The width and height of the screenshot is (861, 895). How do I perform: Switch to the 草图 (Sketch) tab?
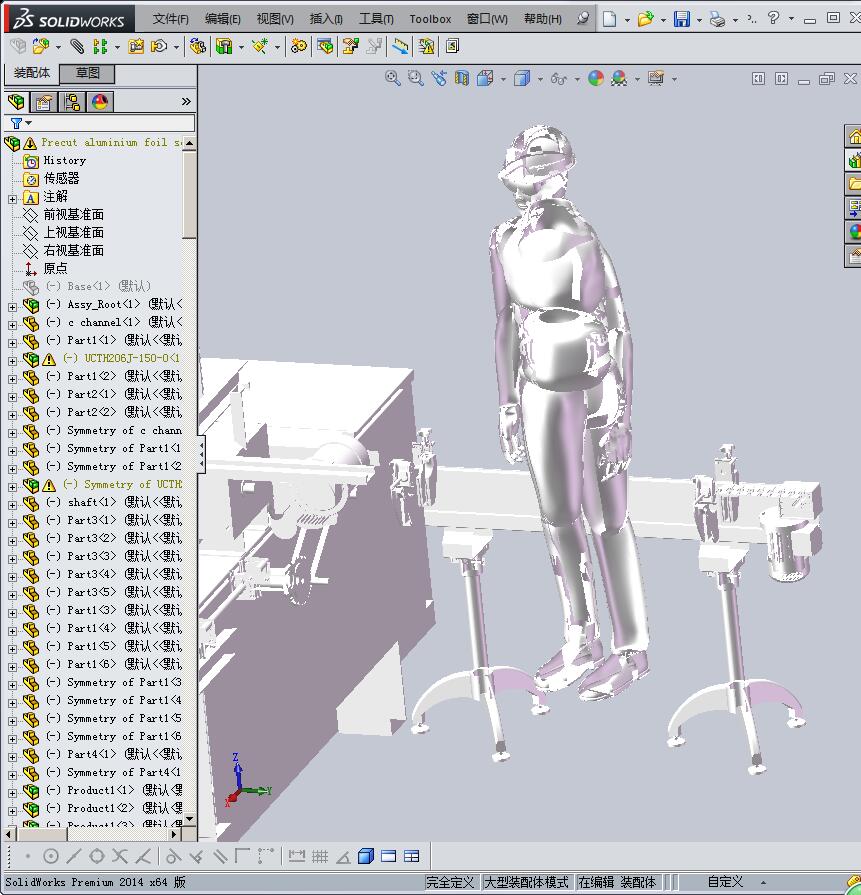click(88, 73)
